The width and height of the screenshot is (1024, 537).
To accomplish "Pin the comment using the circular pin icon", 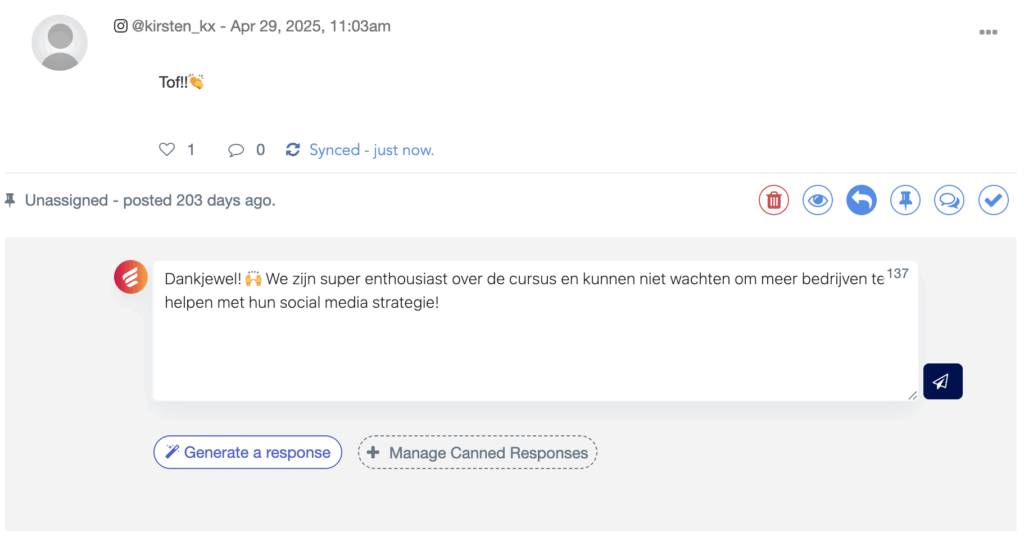I will [x=905, y=201].
